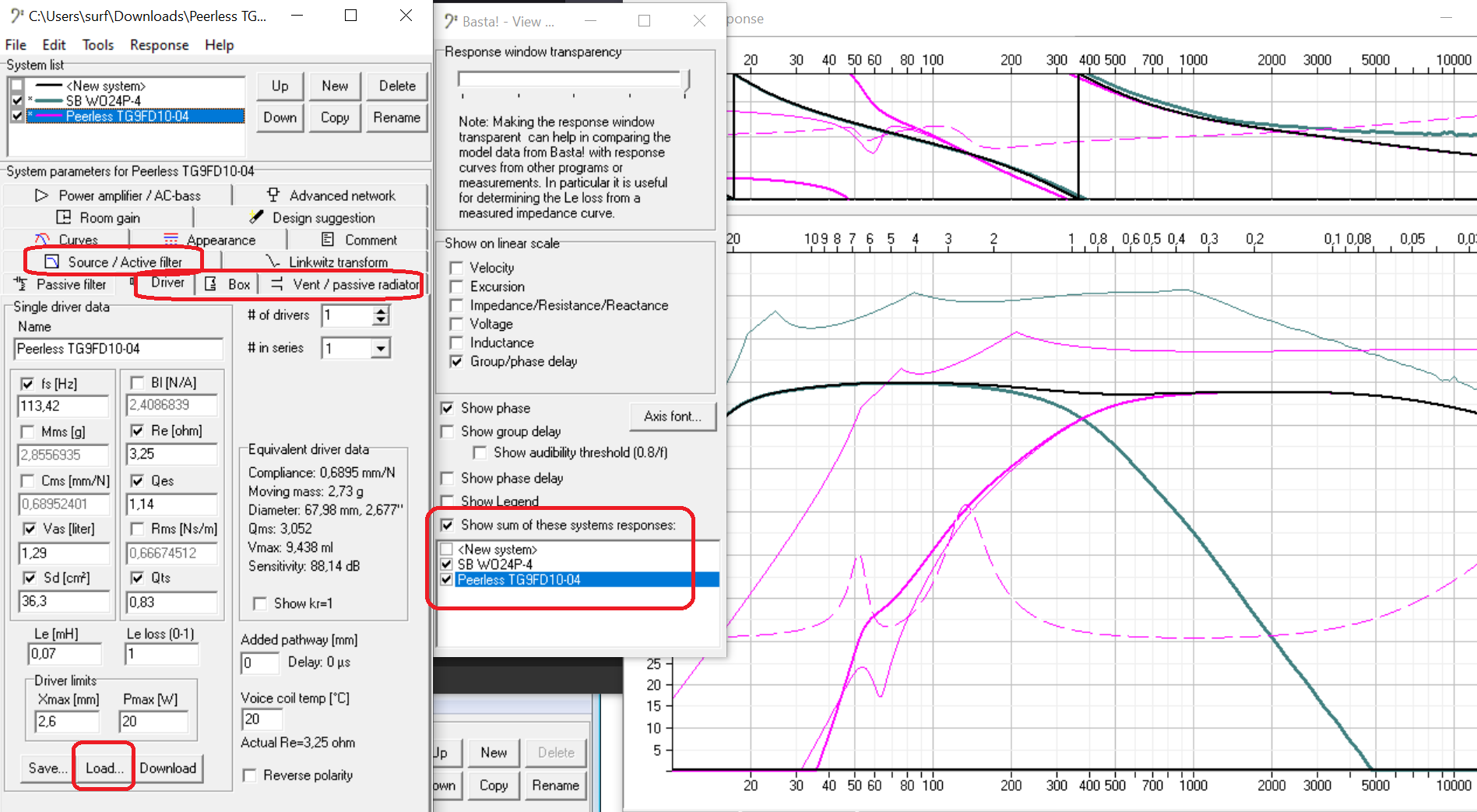Viewport: 1477px width, 812px height.
Task: Enable the Cms [mm/N] checkbox
Action: coord(28,481)
